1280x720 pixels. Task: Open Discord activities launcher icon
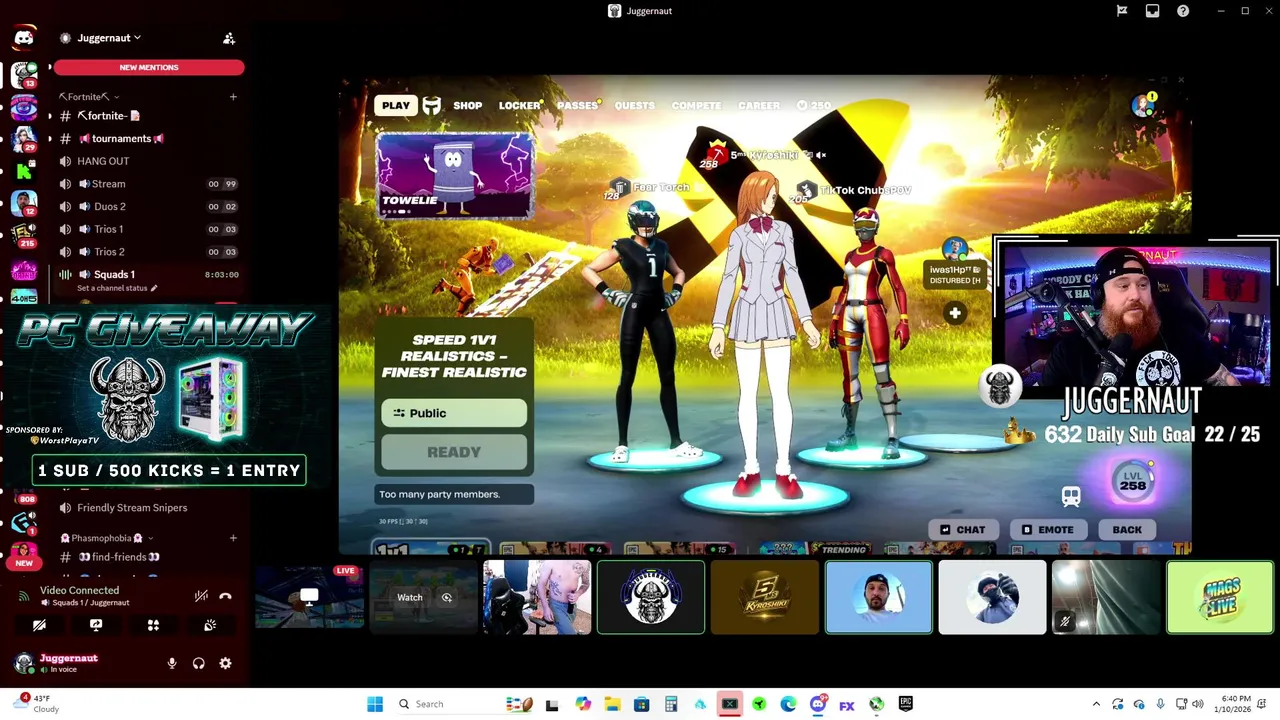tap(153, 625)
